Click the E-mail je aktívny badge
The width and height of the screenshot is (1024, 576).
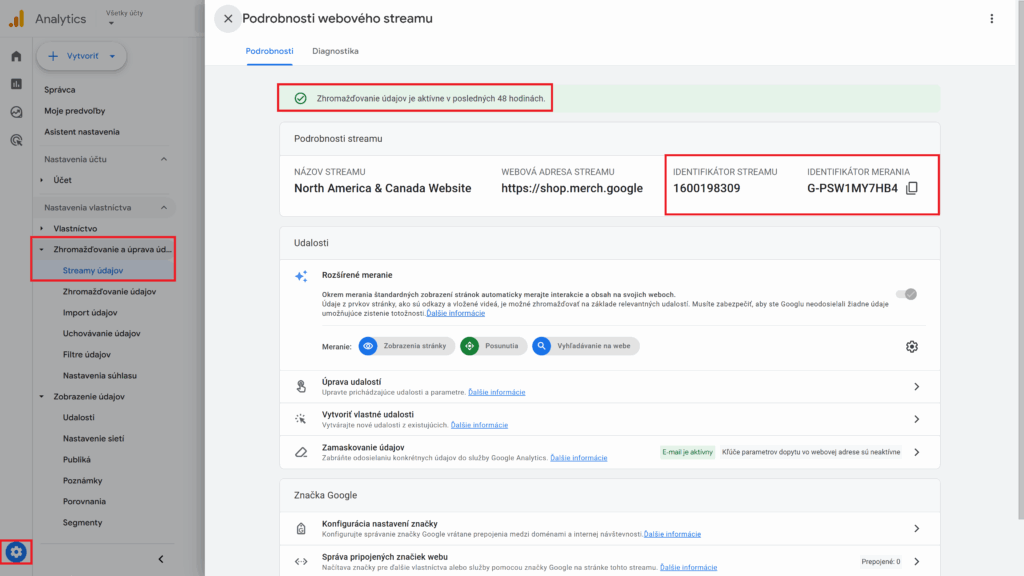687,452
